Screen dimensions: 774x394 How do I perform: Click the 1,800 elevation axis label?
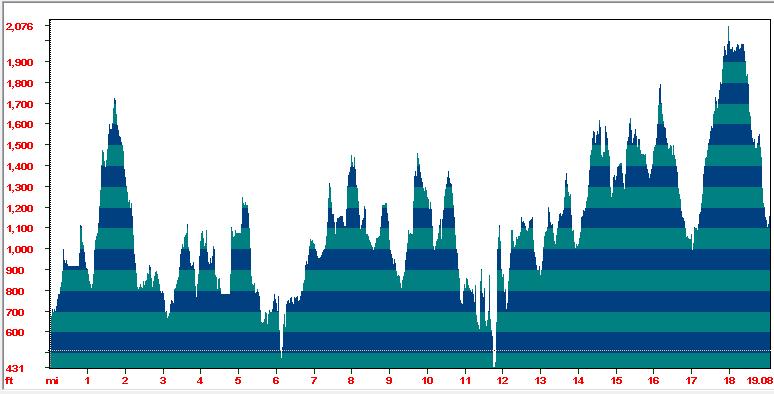click(19, 83)
